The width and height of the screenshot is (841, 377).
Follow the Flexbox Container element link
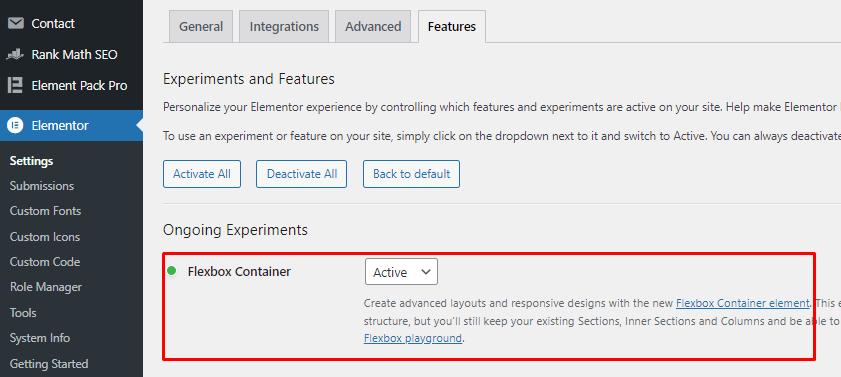[x=742, y=303]
